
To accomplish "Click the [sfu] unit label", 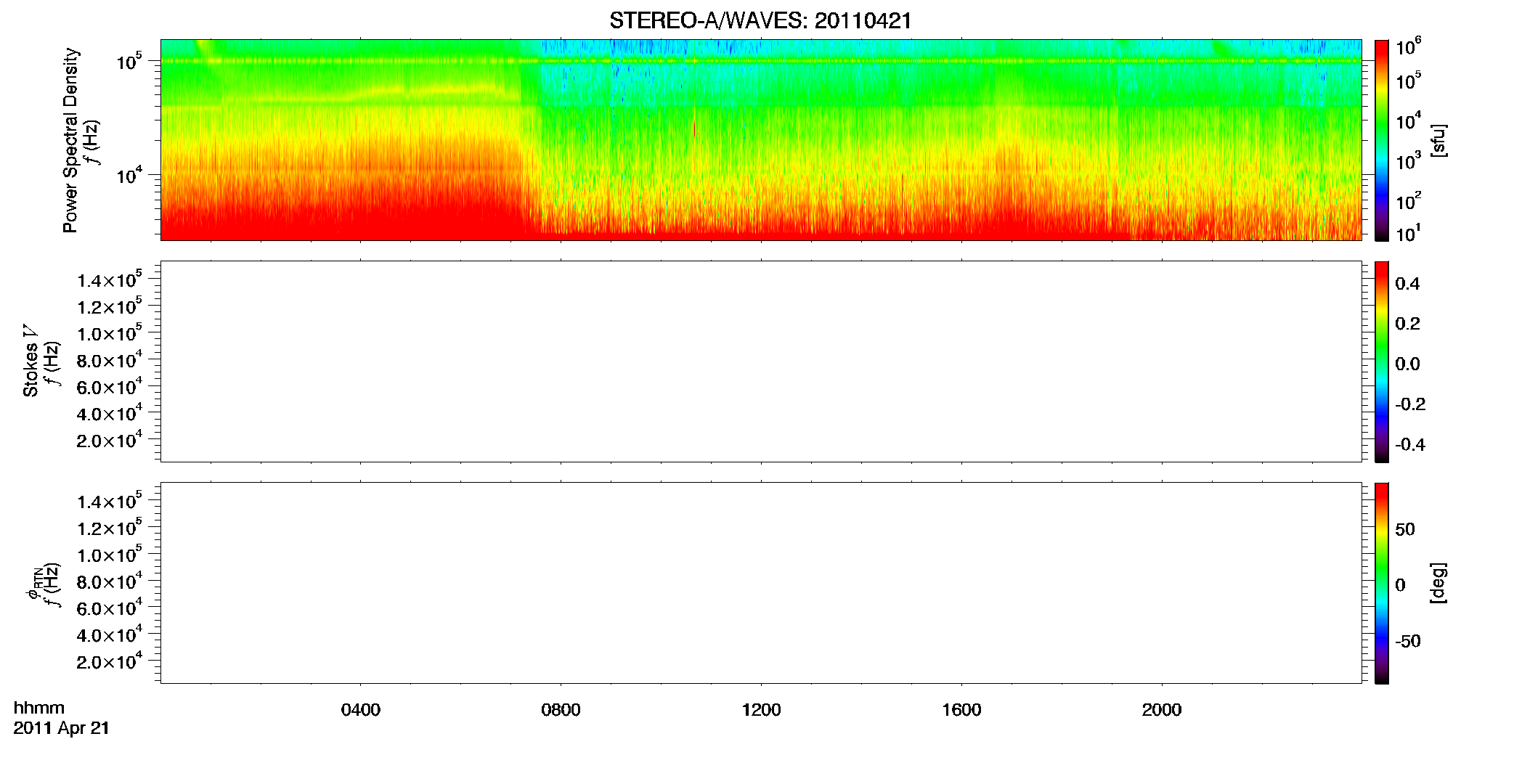I will 1438,140.
